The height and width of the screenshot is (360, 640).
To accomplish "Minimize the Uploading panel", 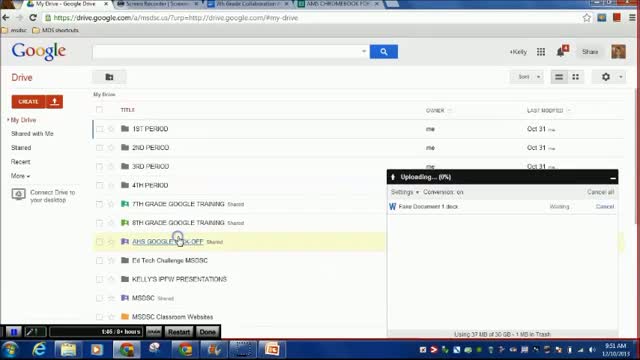I will pos(613,178).
